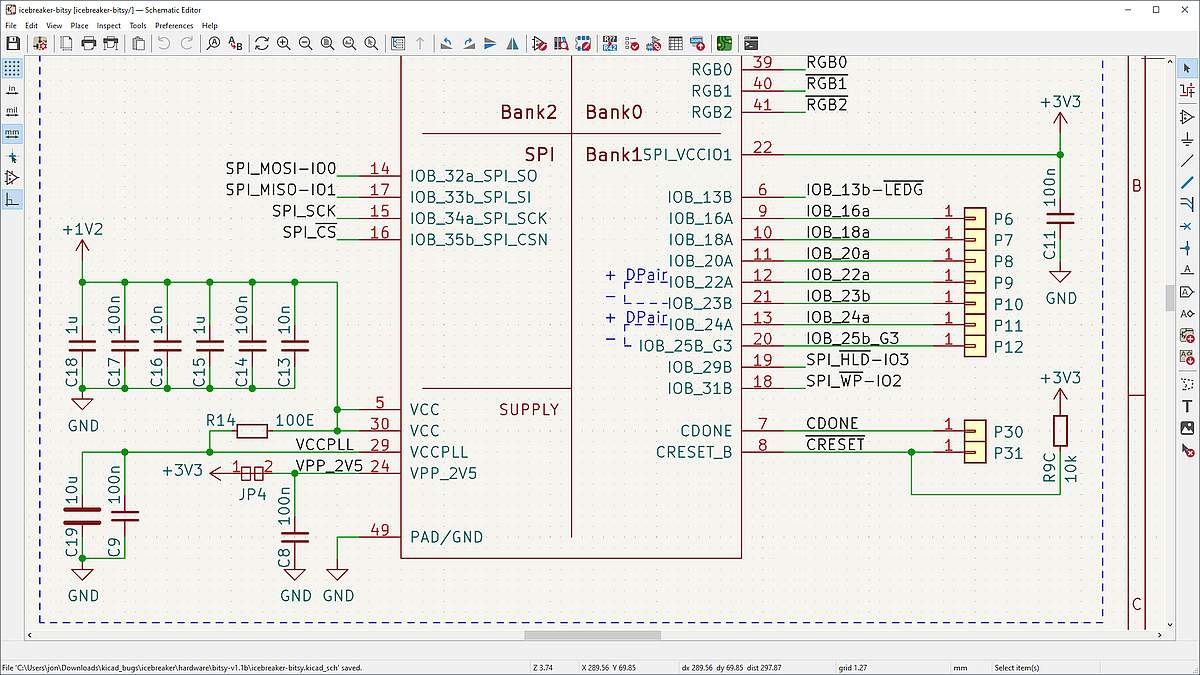Viewport: 1200px width, 675px height.
Task: Select the No-Connect Flag tool
Action: 1187,226
